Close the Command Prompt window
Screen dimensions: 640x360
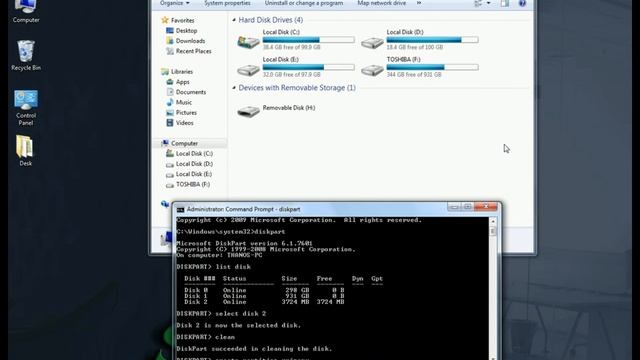tap(486, 207)
